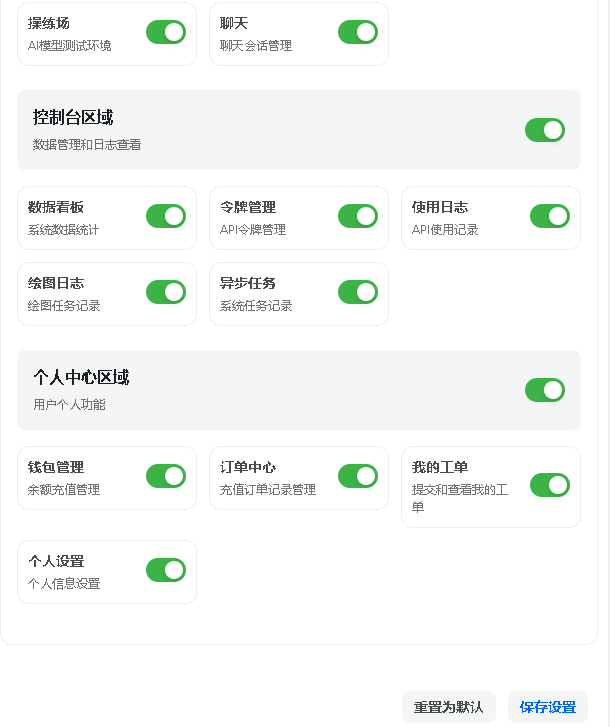Toggle the 我的工单 switch
The height and width of the screenshot is (727, 610).
coord(550,485)
